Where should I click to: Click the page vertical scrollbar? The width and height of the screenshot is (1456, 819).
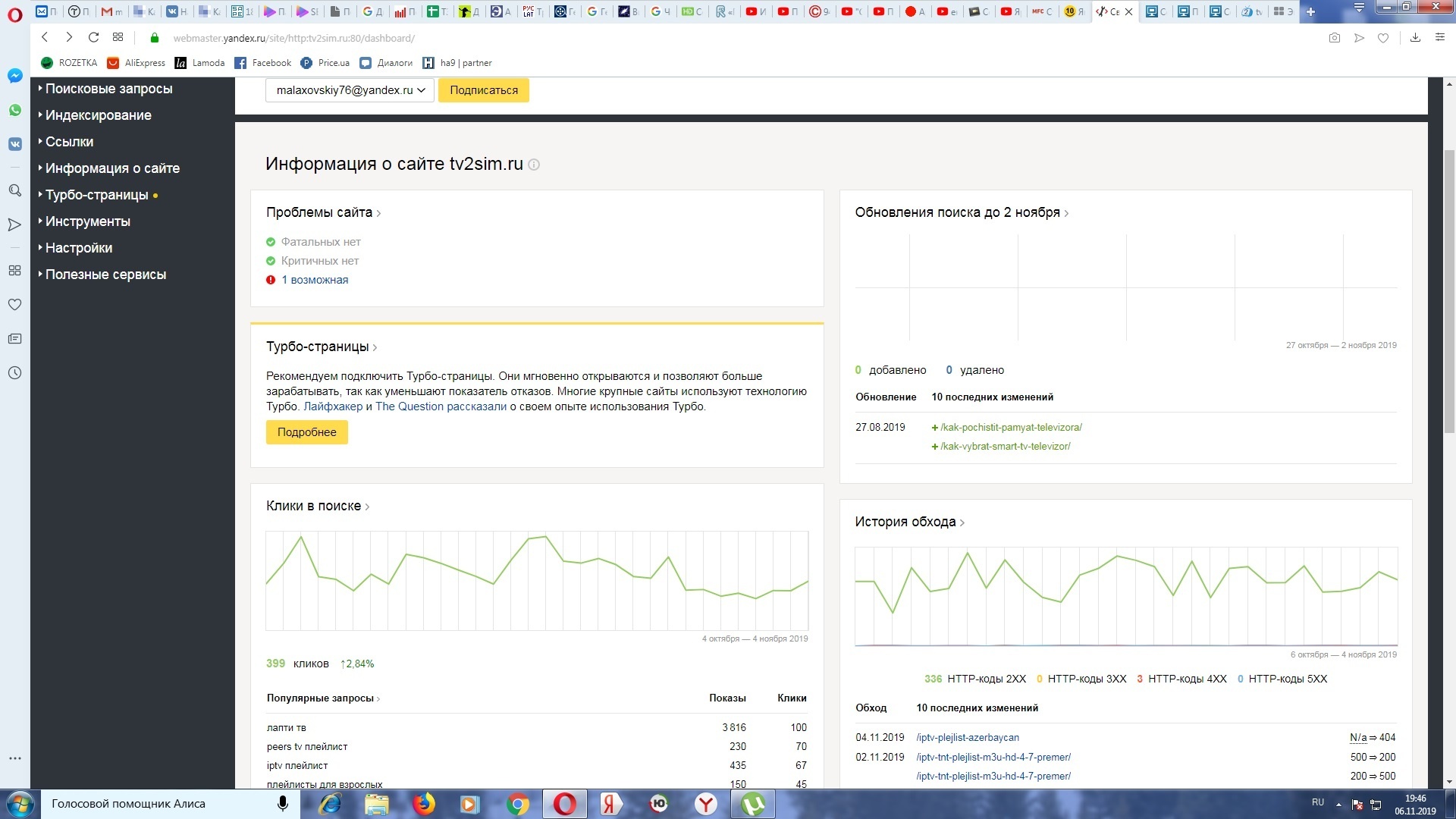click(x=1449, y=292)
